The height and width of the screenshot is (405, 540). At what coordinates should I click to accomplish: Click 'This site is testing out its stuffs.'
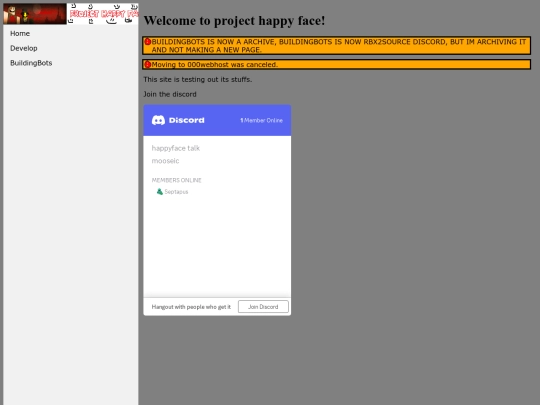point(198,79)
